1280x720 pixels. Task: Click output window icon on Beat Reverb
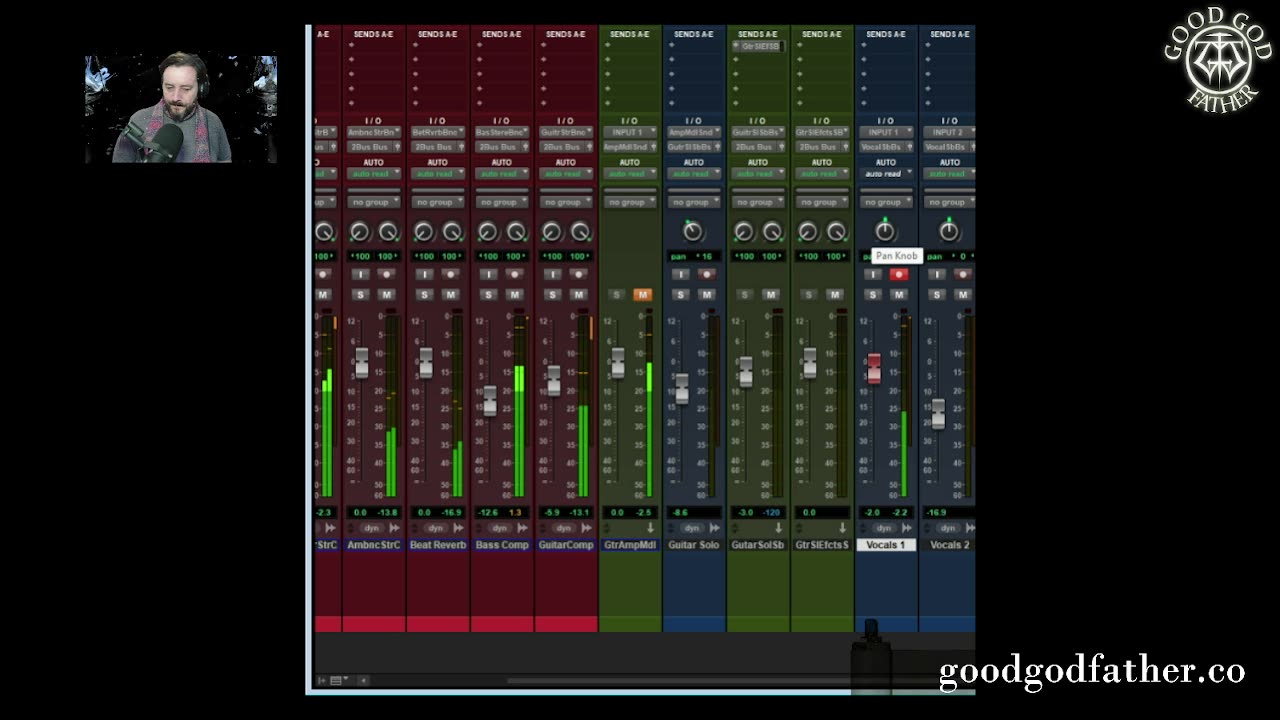[x=457, y=528]
